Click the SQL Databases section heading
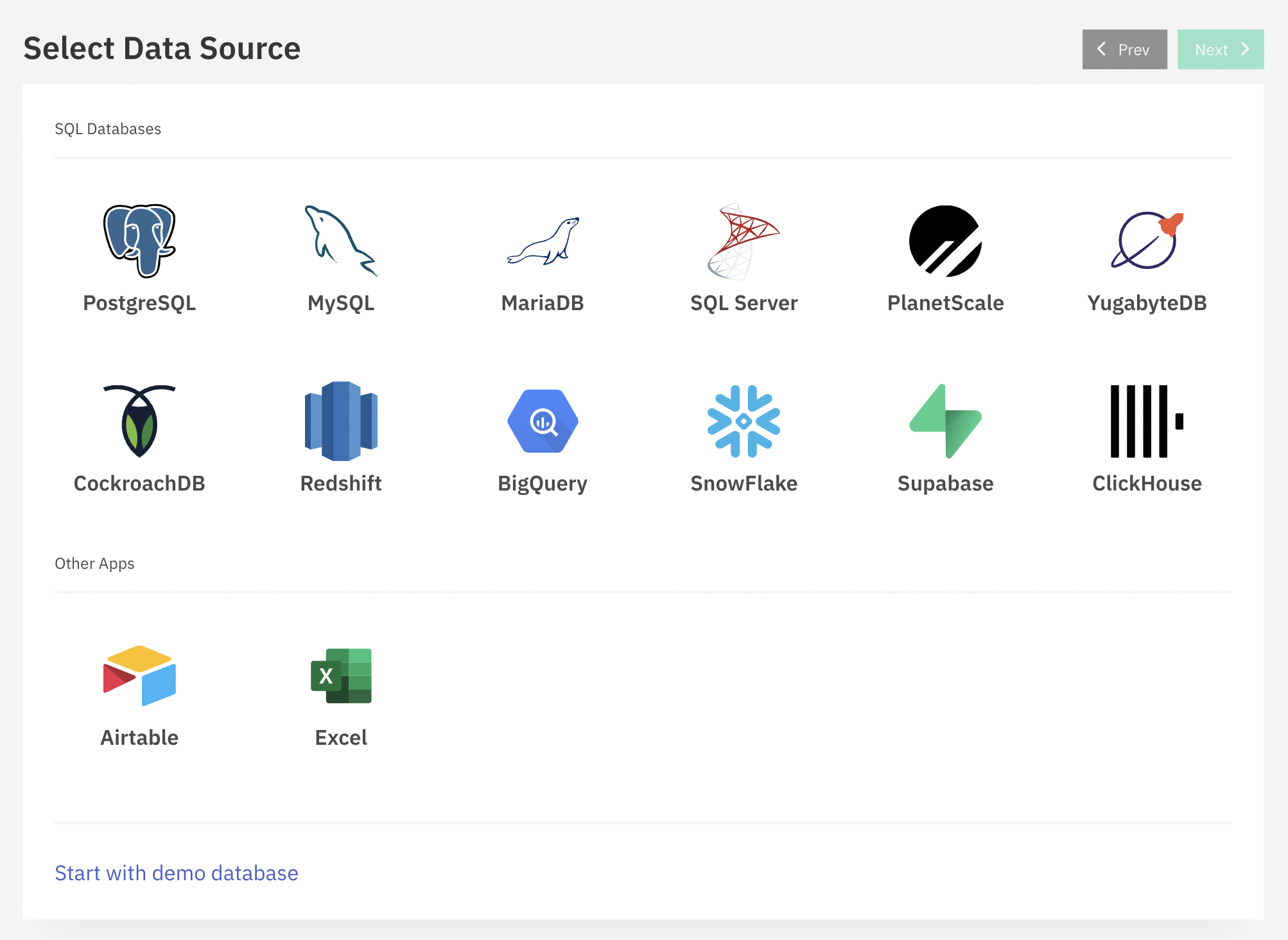 108,129
